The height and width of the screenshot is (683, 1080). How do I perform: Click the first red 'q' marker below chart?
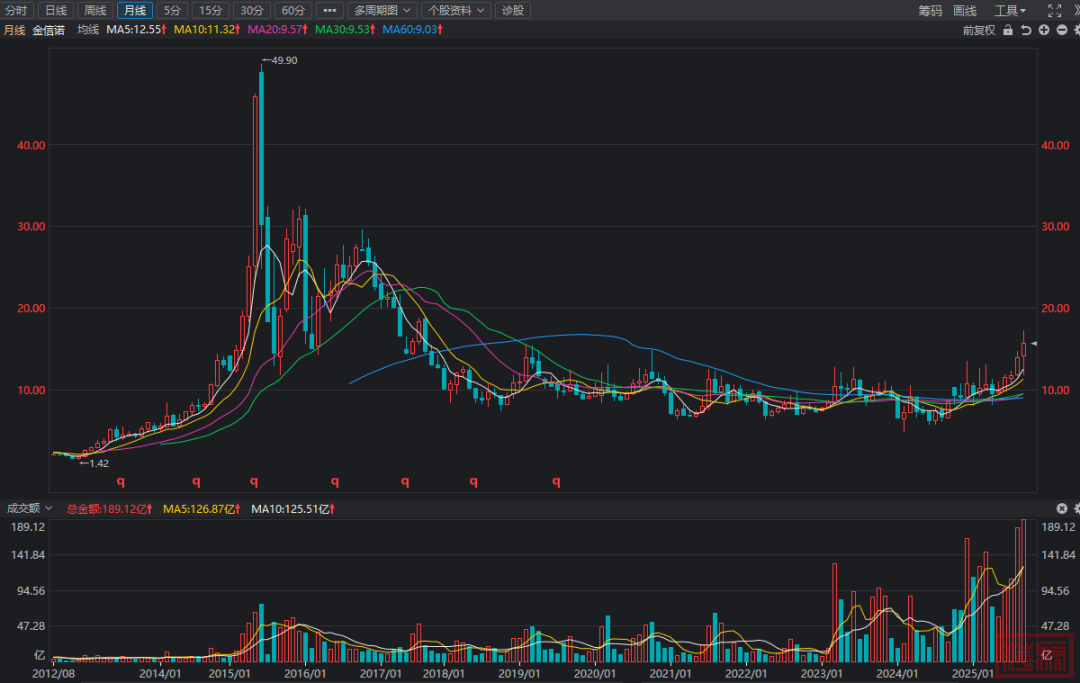121,481
